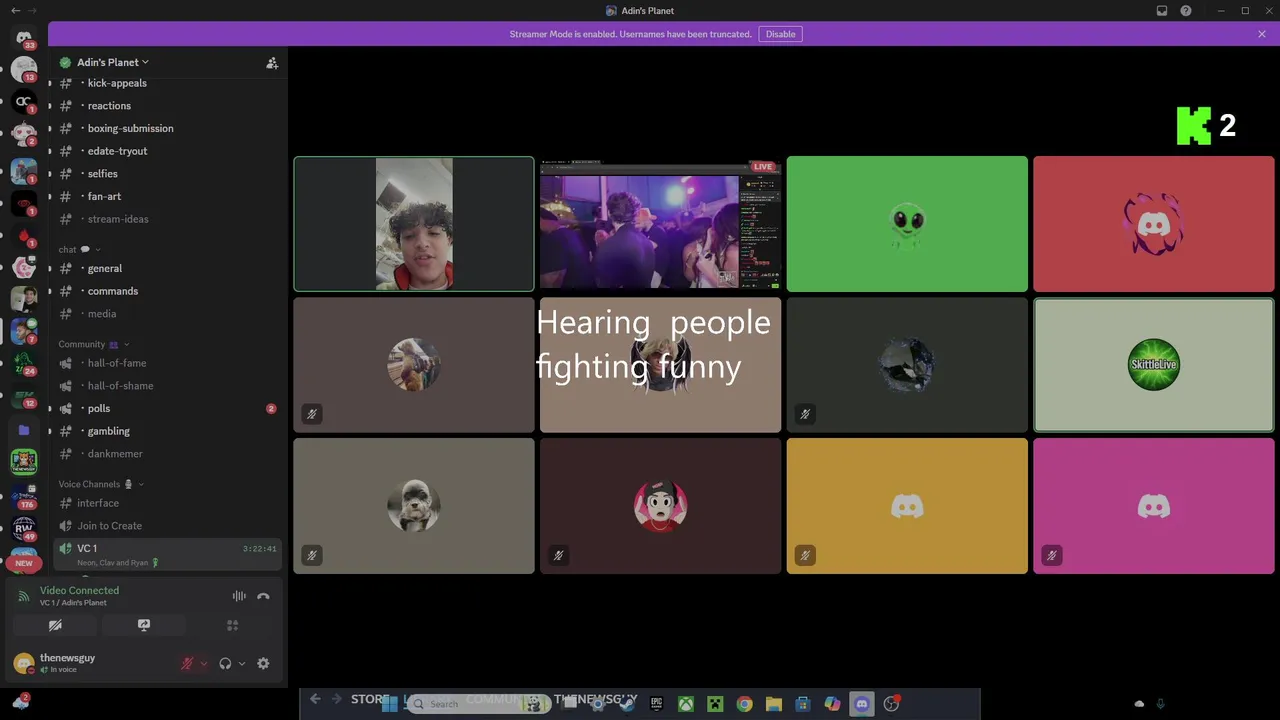Toggle the camera on in voice panel

coord(55,625)
